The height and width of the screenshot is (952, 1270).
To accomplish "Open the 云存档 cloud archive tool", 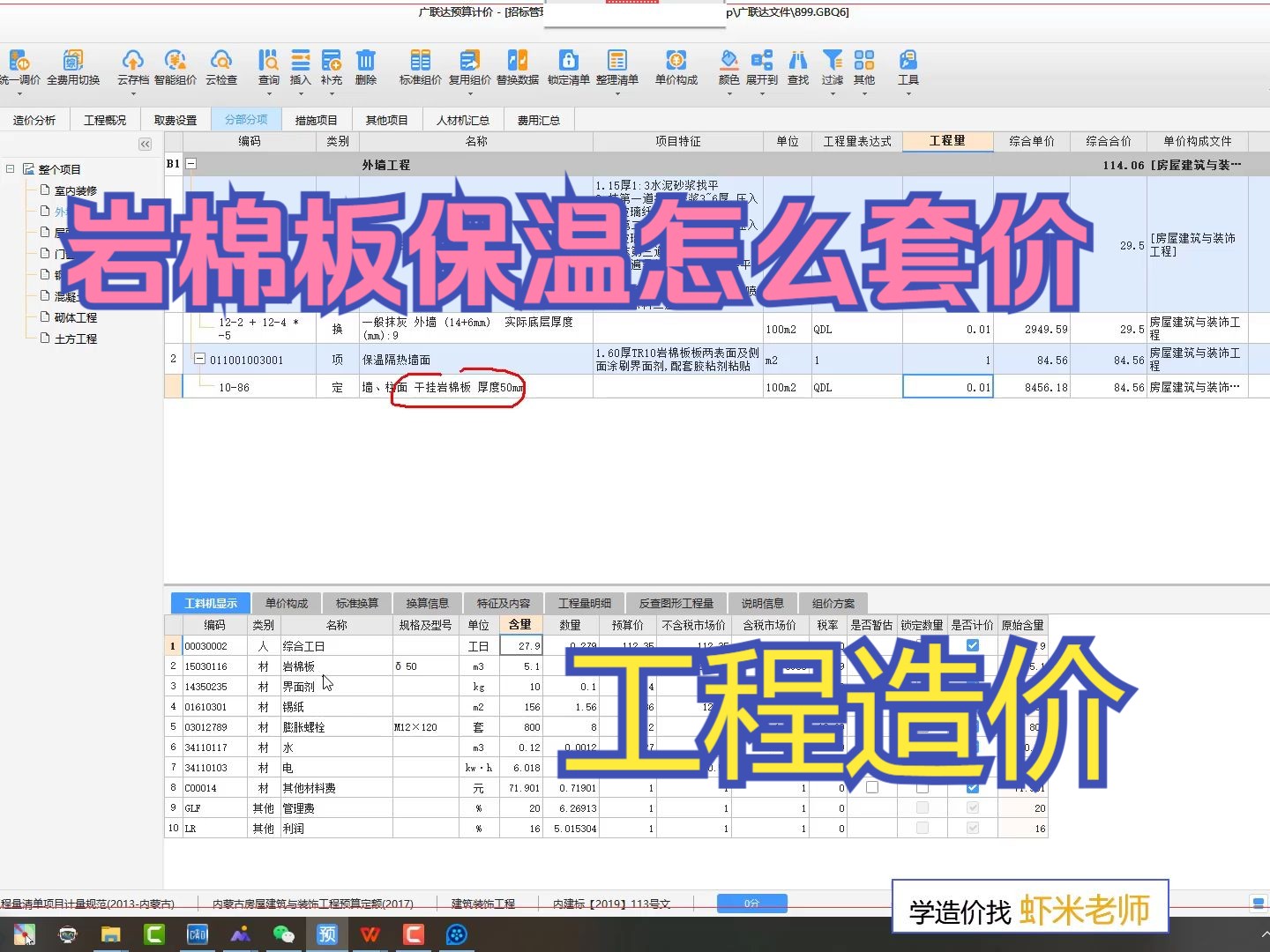I will tap(132, 61).
